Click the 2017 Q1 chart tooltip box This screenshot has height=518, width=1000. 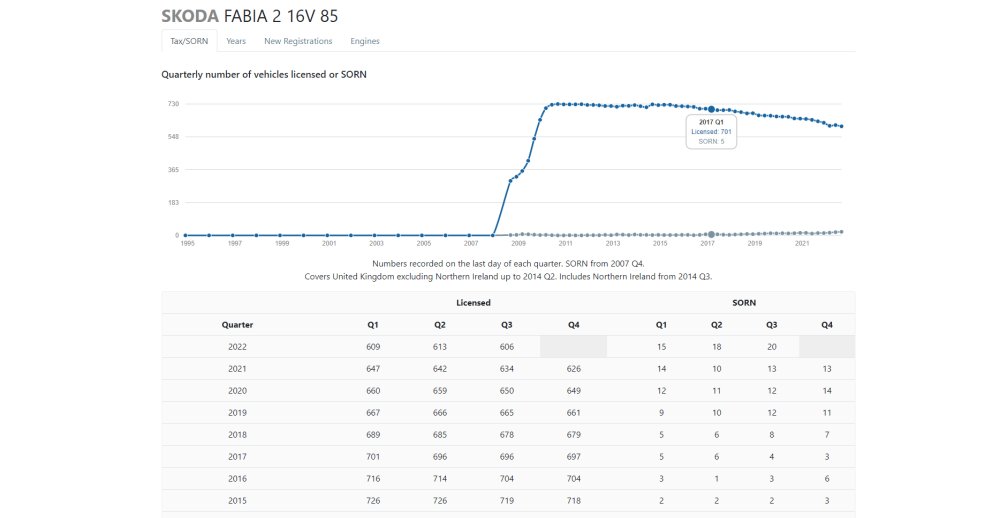(711, 132)
